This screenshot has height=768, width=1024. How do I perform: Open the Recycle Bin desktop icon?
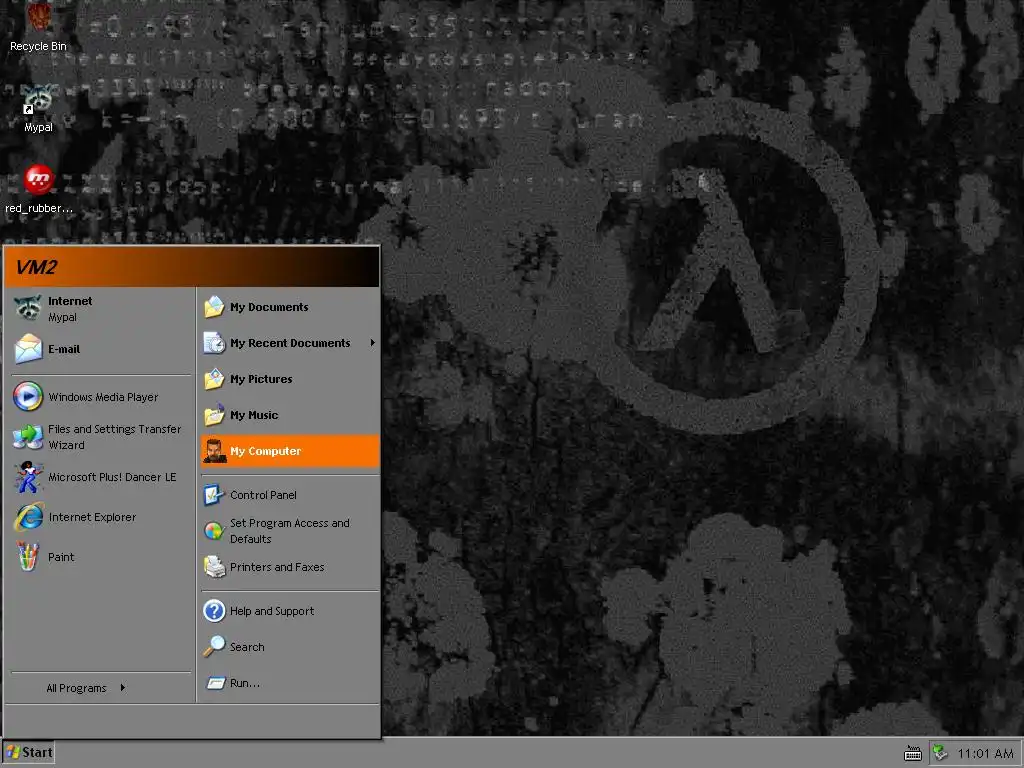(x=38, y=18)
